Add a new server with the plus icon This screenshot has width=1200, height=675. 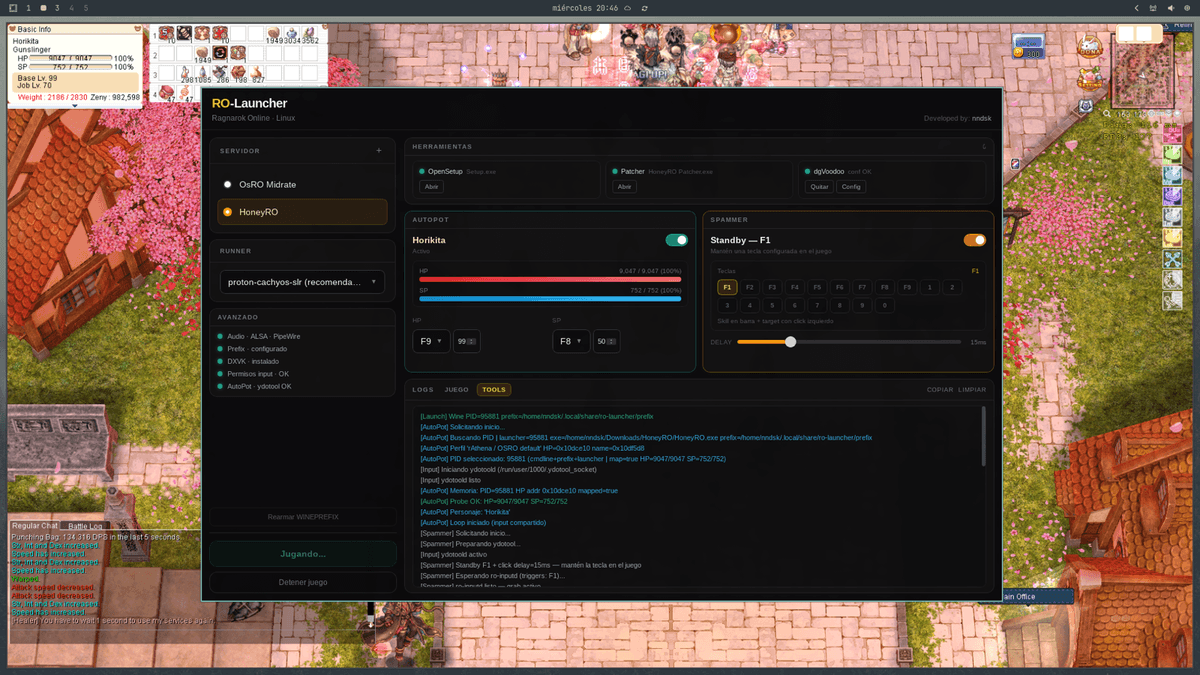[x=378, y=151]
